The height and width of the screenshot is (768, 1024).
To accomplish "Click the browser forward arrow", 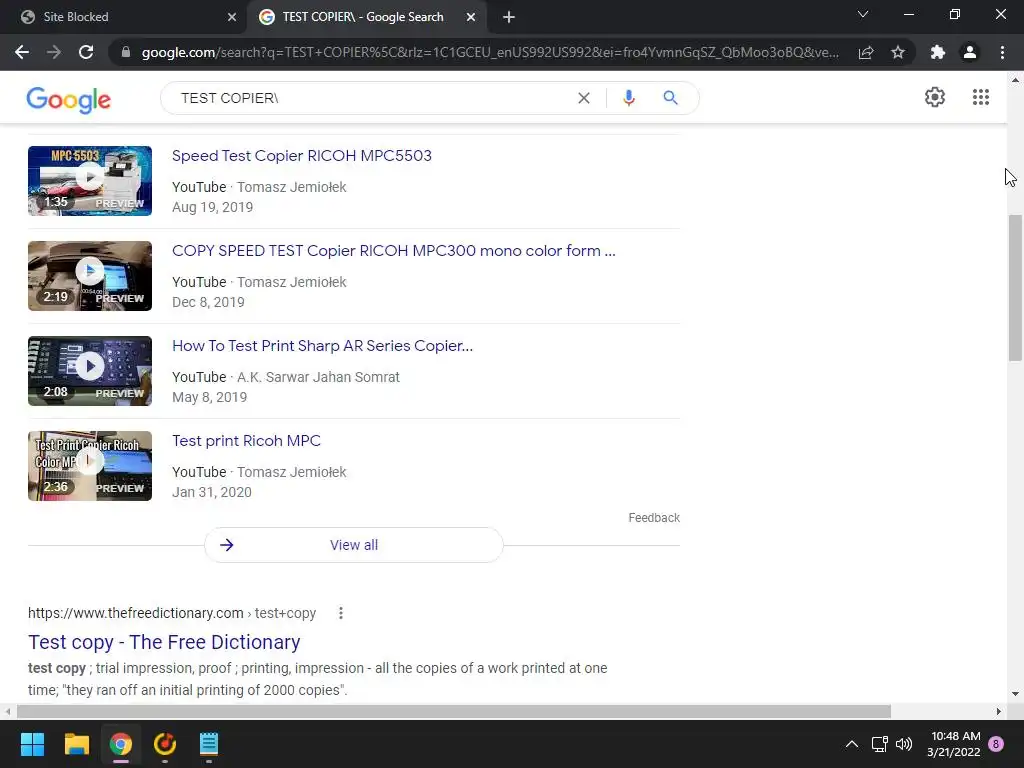I will pos(54,52).
